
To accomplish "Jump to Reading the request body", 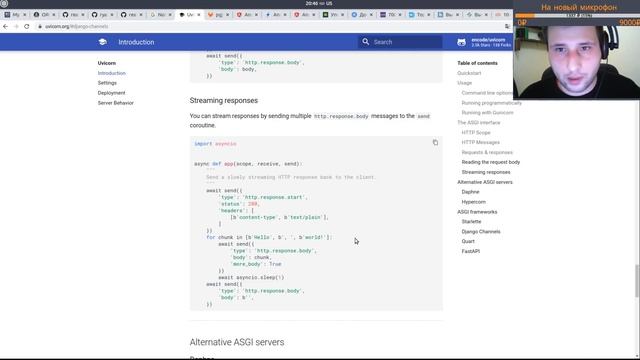I will 491,162.
